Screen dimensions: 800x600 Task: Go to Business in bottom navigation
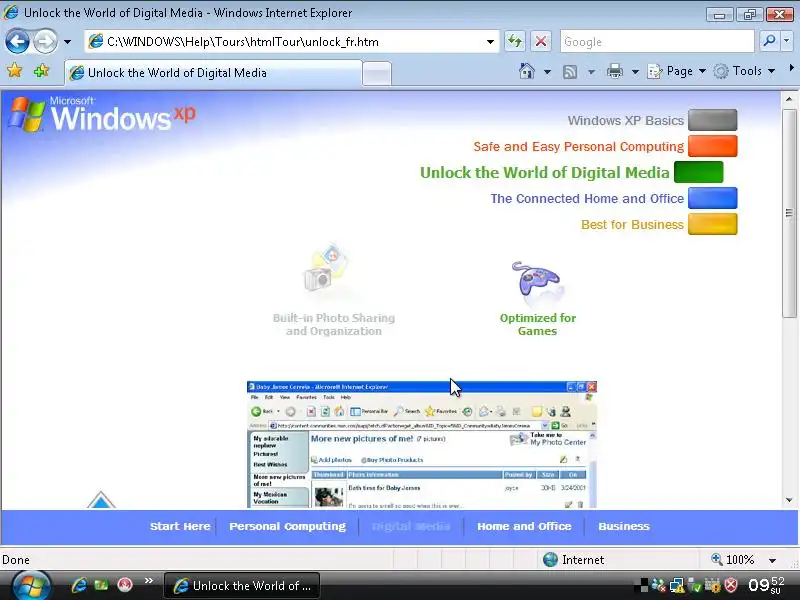pyautogui.click(x=623, y=526)
